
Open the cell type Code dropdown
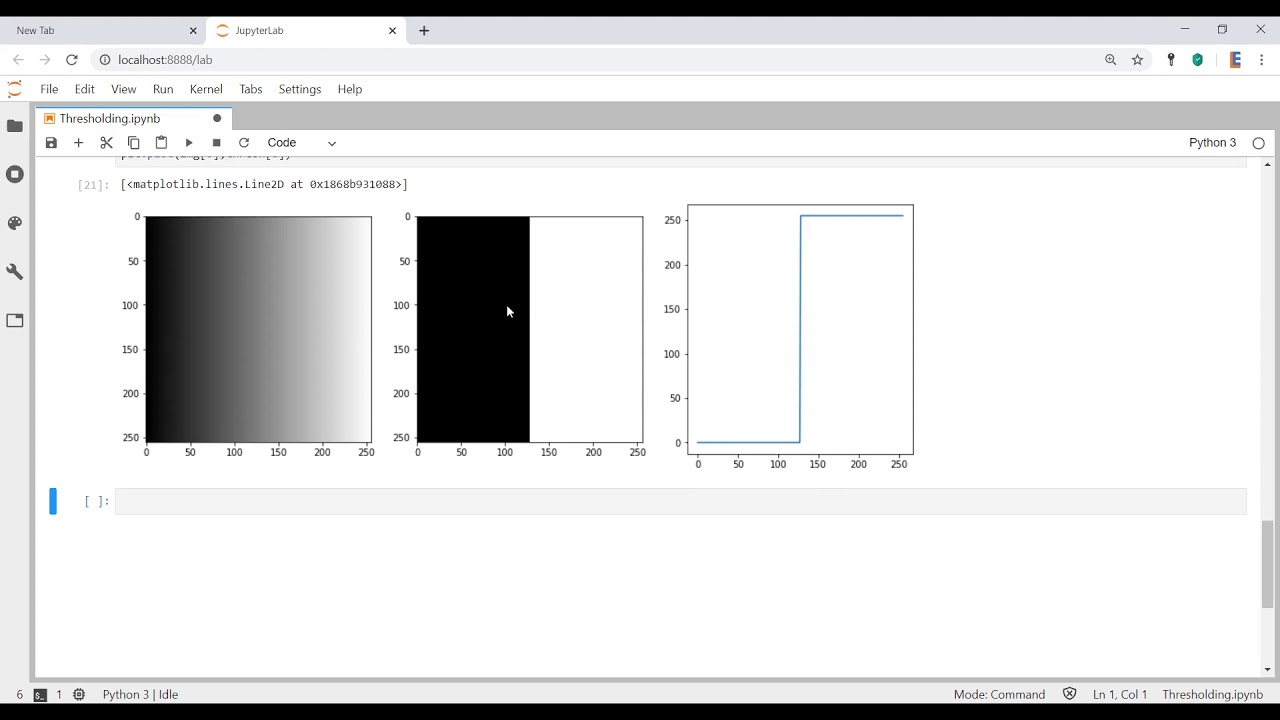[x=302, y=143]
